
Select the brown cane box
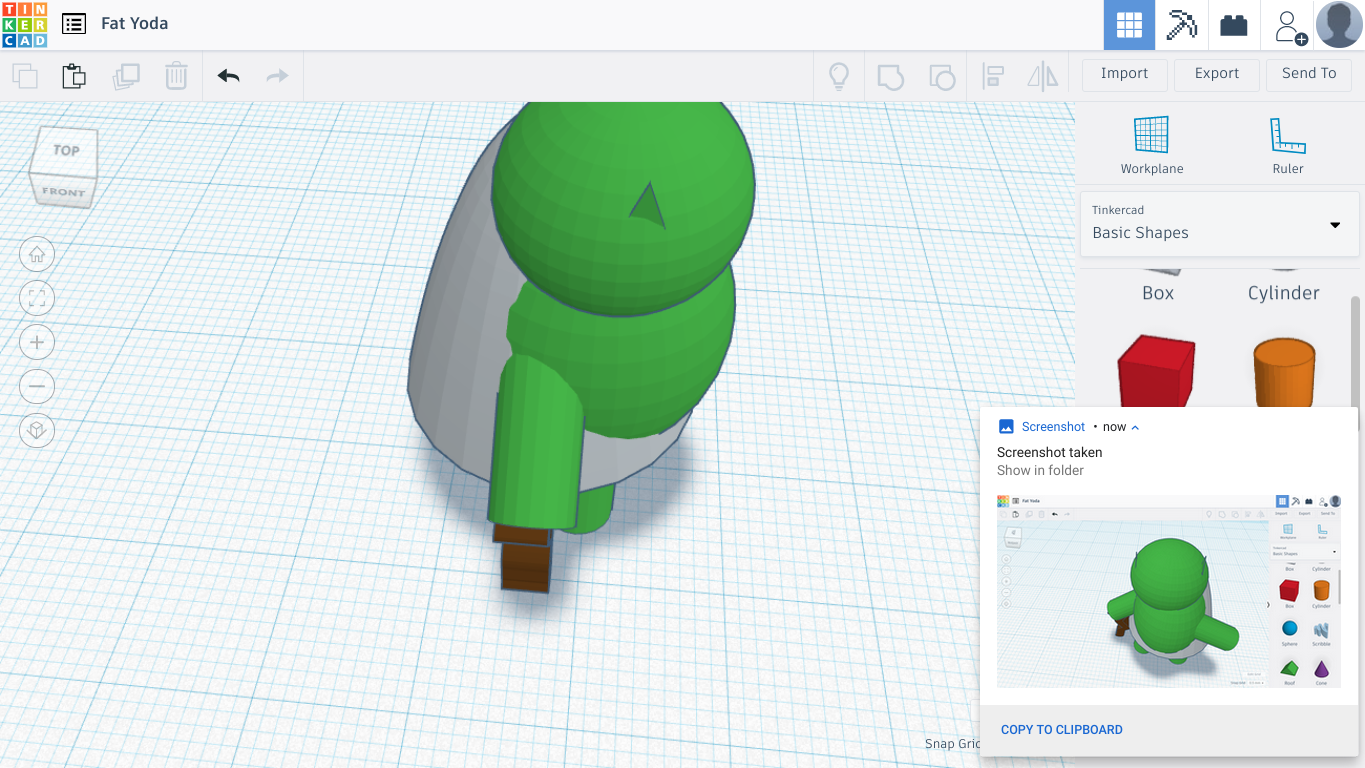coord(526,566)
